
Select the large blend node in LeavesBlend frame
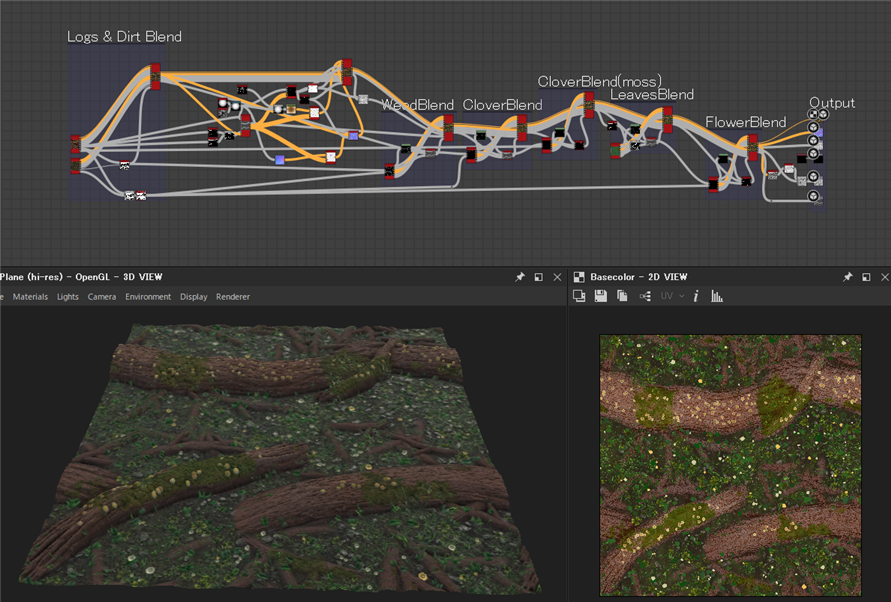pos(668,119)
